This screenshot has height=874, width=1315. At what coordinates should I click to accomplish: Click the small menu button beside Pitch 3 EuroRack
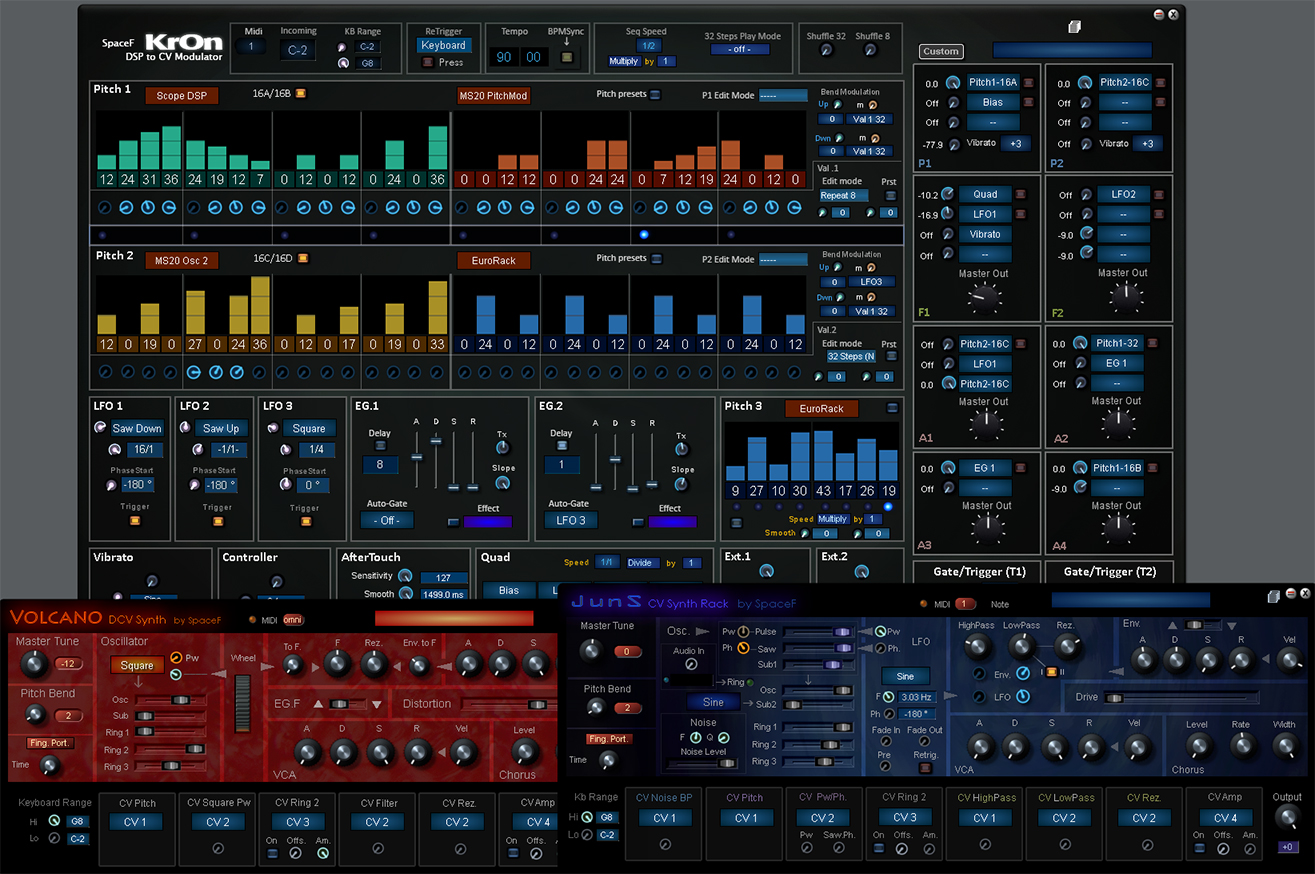coord(893,408)
